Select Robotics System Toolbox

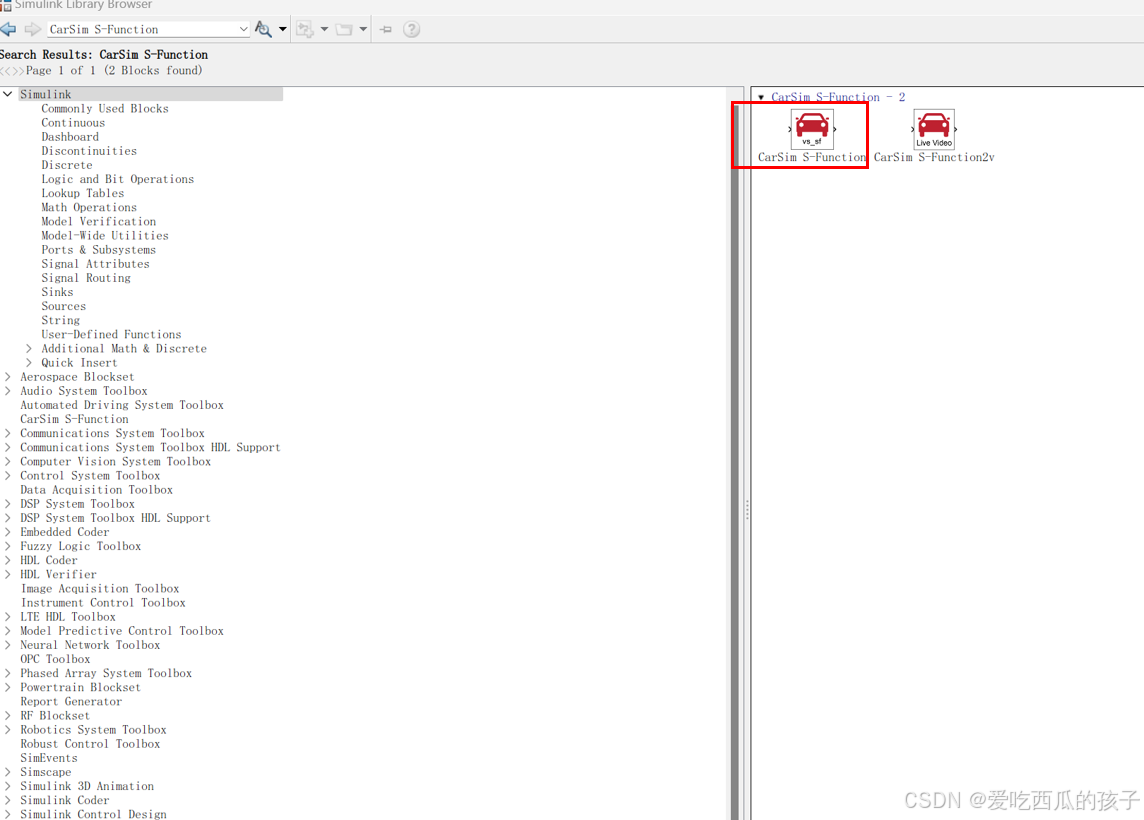pos(93,730)
